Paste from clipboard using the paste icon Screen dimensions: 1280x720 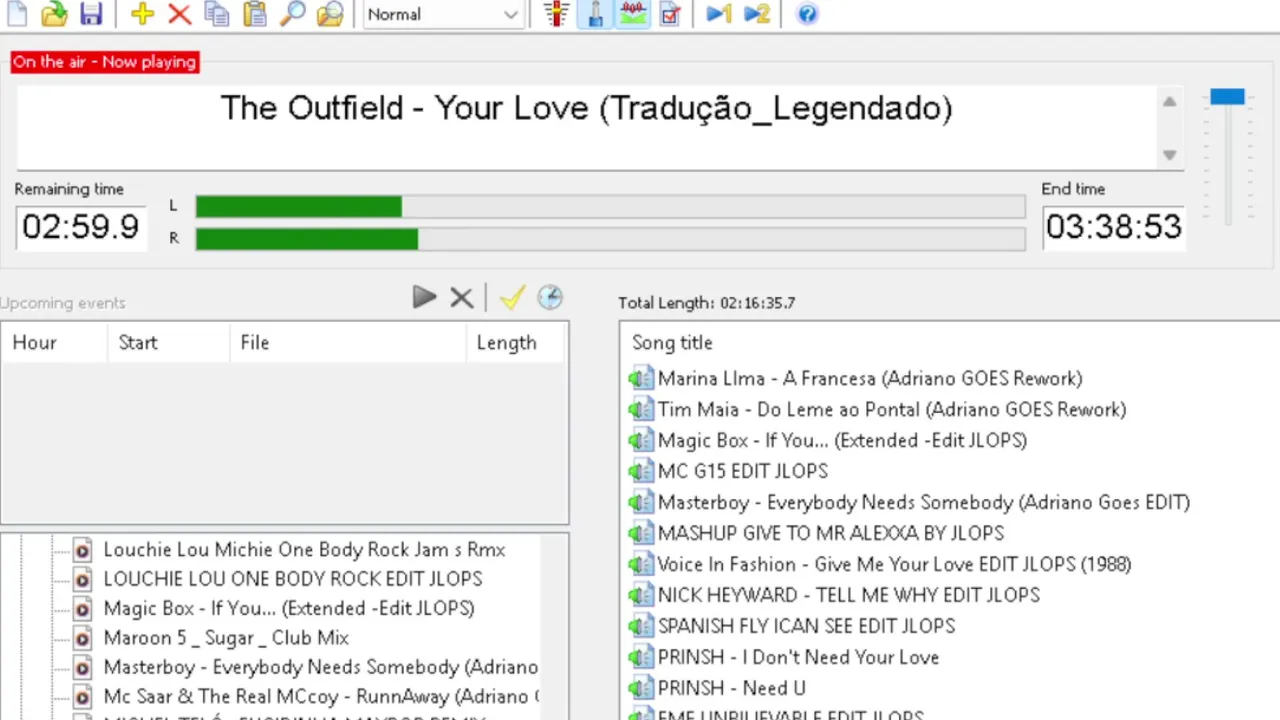(x=255, y=14)
